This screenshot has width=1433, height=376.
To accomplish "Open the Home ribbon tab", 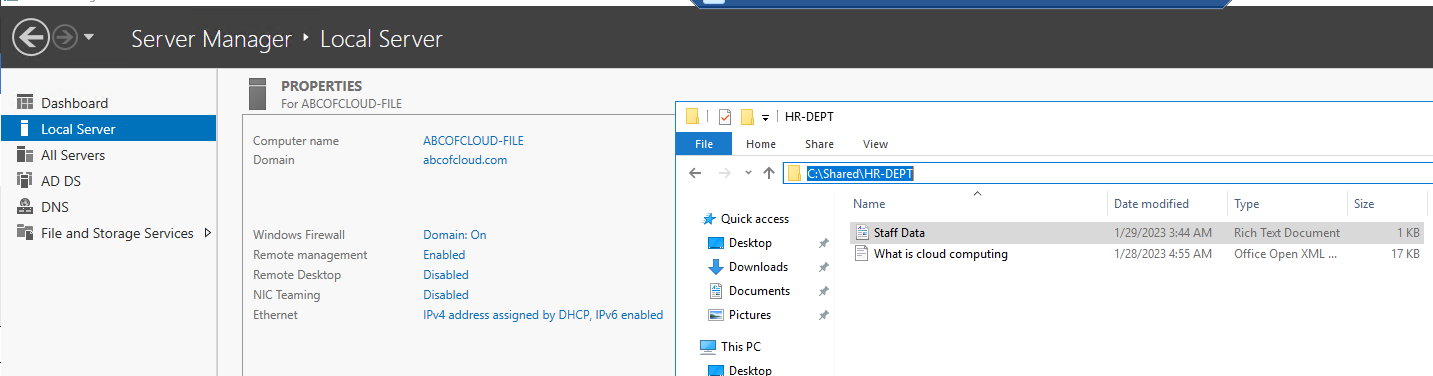I will coord(761,144).
